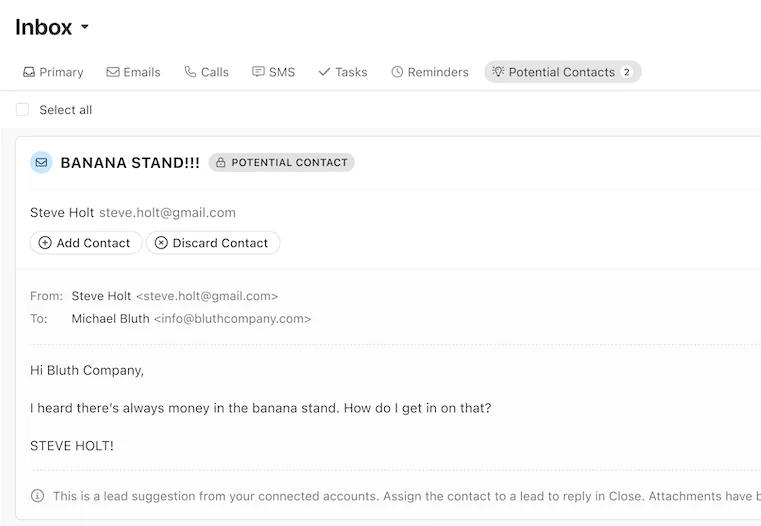Click the banana stand question sentence
This screenshot has width=761, height=526.
click(x=261, y=408)
